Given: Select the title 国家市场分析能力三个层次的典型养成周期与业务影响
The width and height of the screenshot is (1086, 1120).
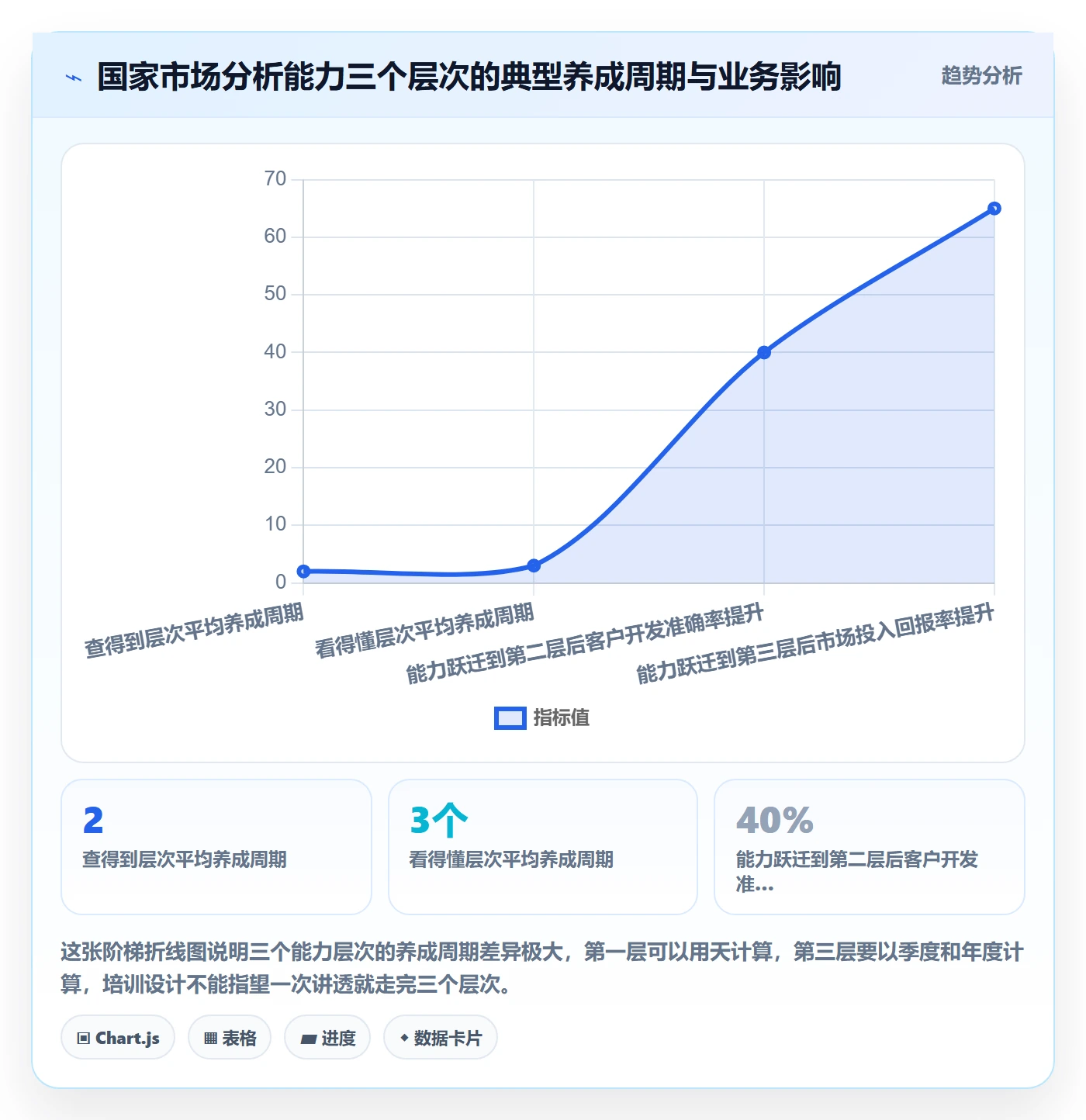Looking at the screenshot, I should click(469, 77).
